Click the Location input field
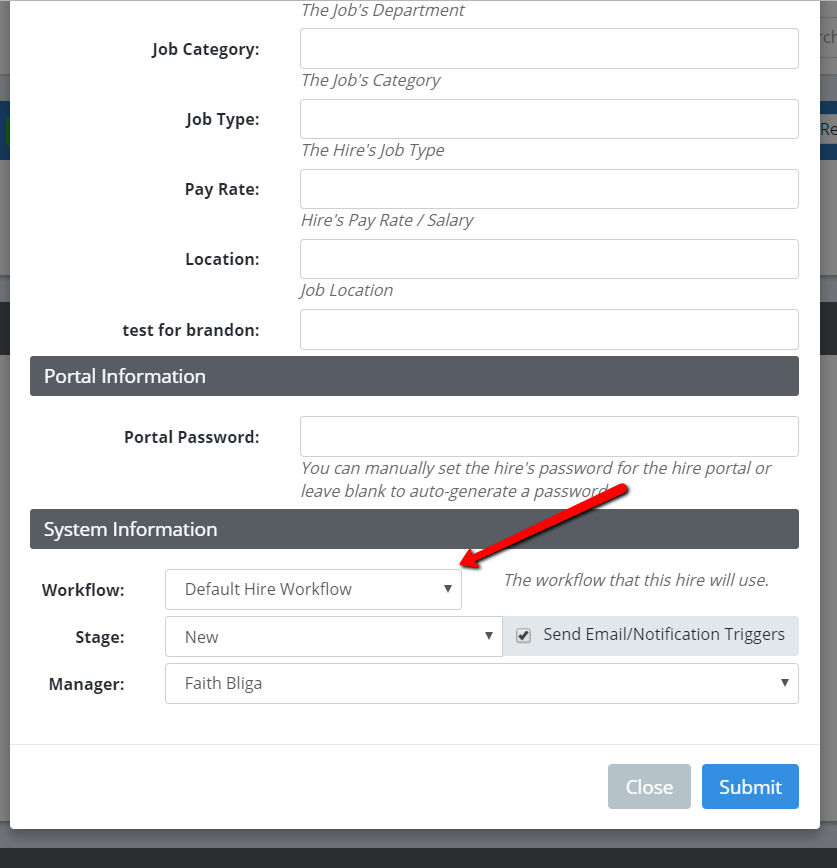Viewport: 837px width, 868px height. pyautogui.click(x=548, y=258)
